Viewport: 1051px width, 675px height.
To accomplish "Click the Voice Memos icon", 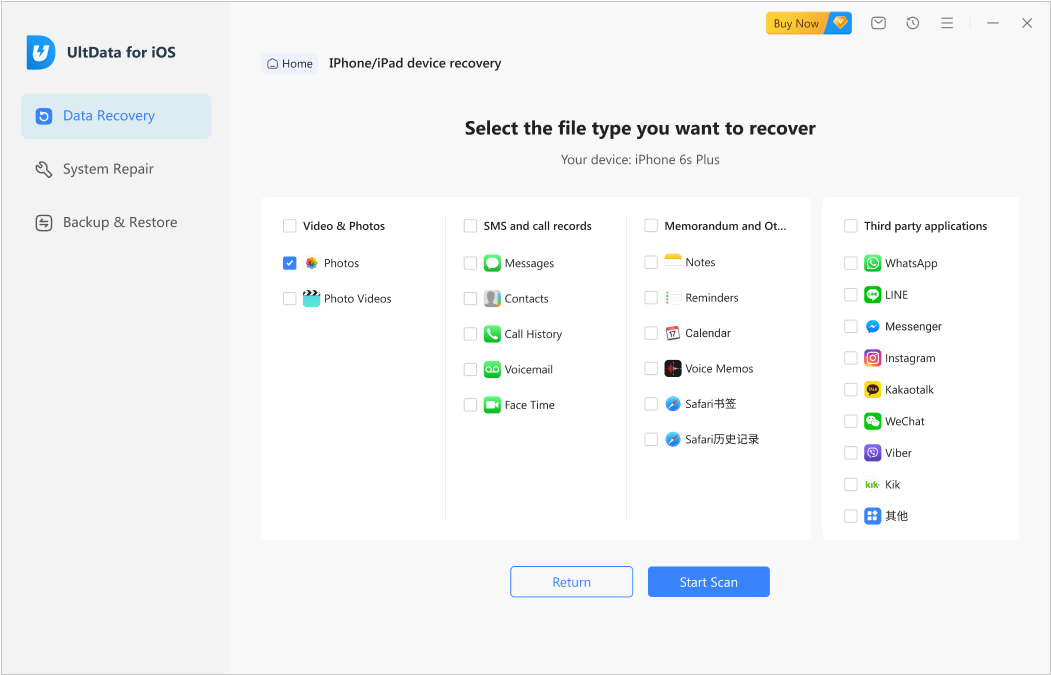I will pyautogui.click(x=673, y=369).
